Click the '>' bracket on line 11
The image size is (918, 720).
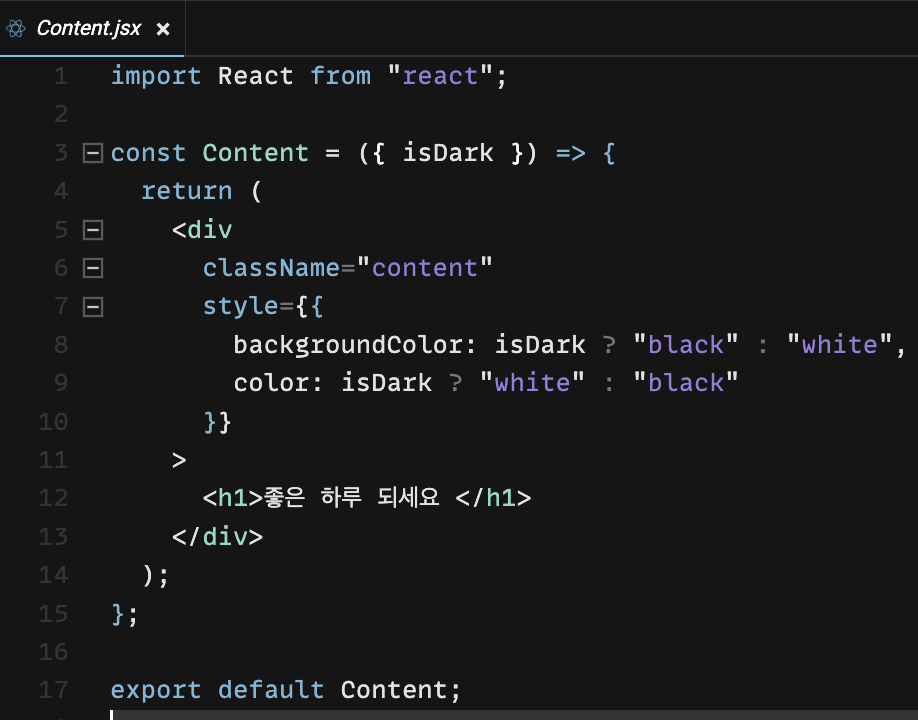[179, 460]
